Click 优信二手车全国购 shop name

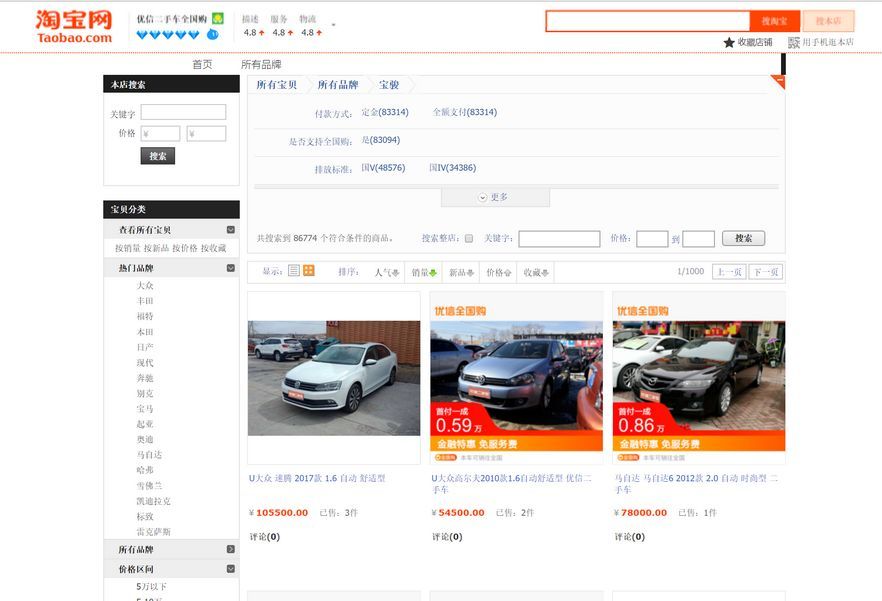coord(172,19)
